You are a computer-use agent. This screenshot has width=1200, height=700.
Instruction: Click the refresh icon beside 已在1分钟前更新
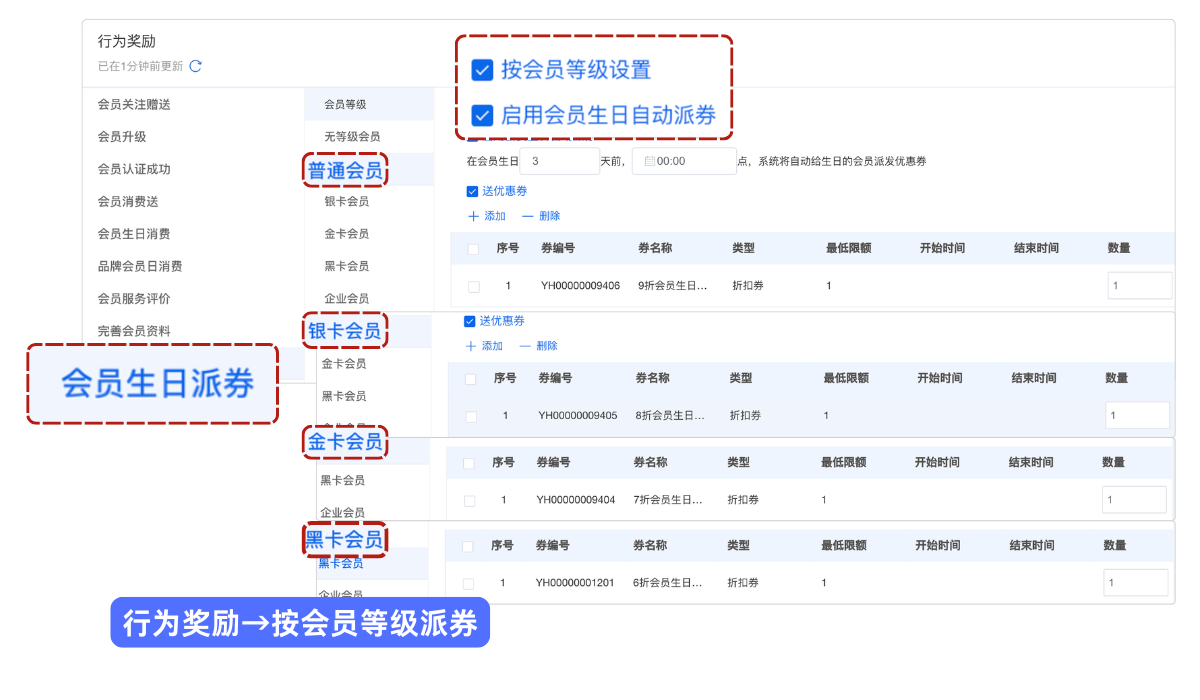point(196,67)
